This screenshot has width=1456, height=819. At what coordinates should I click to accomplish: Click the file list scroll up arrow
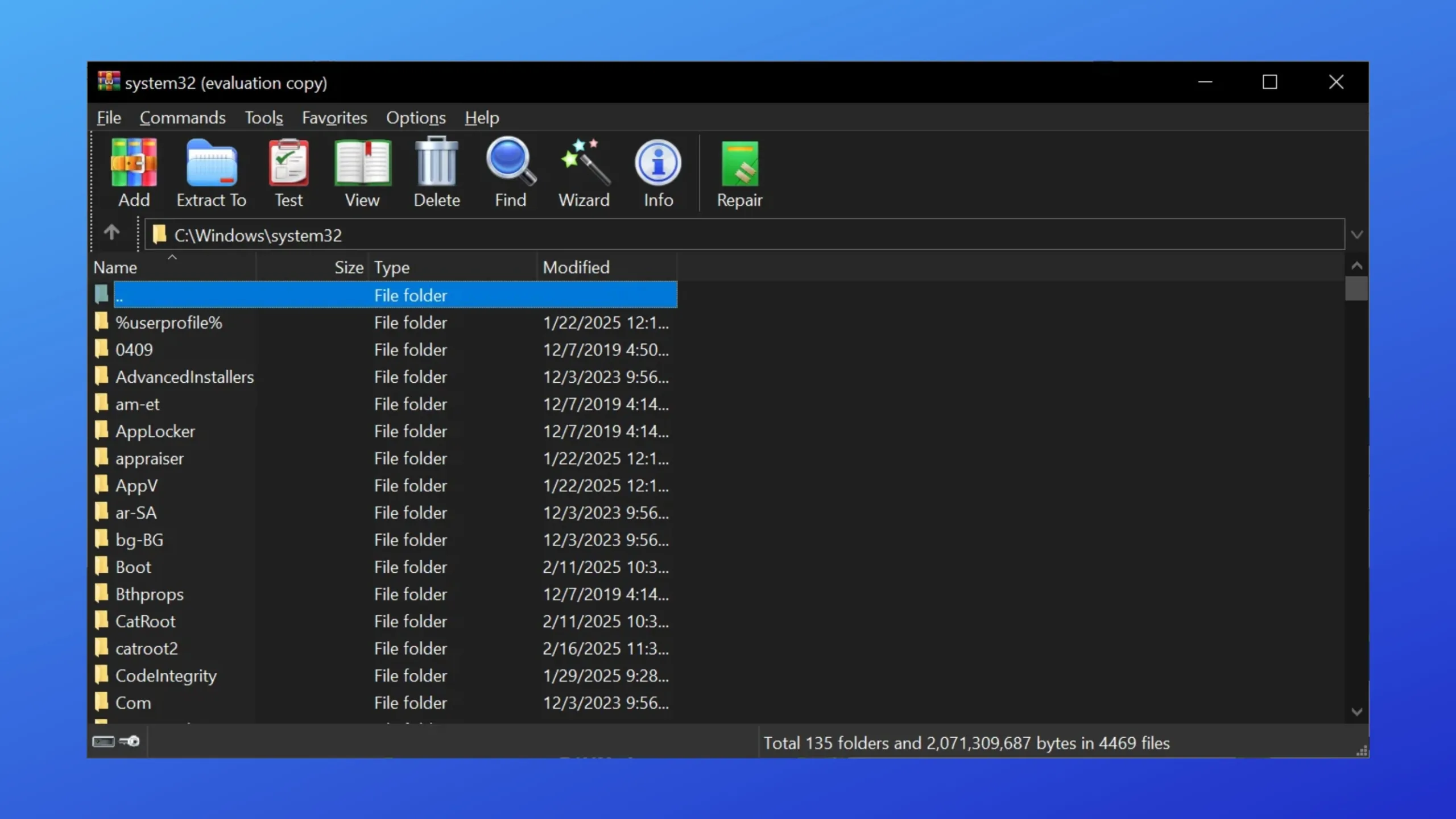[x=1357, y=266]
